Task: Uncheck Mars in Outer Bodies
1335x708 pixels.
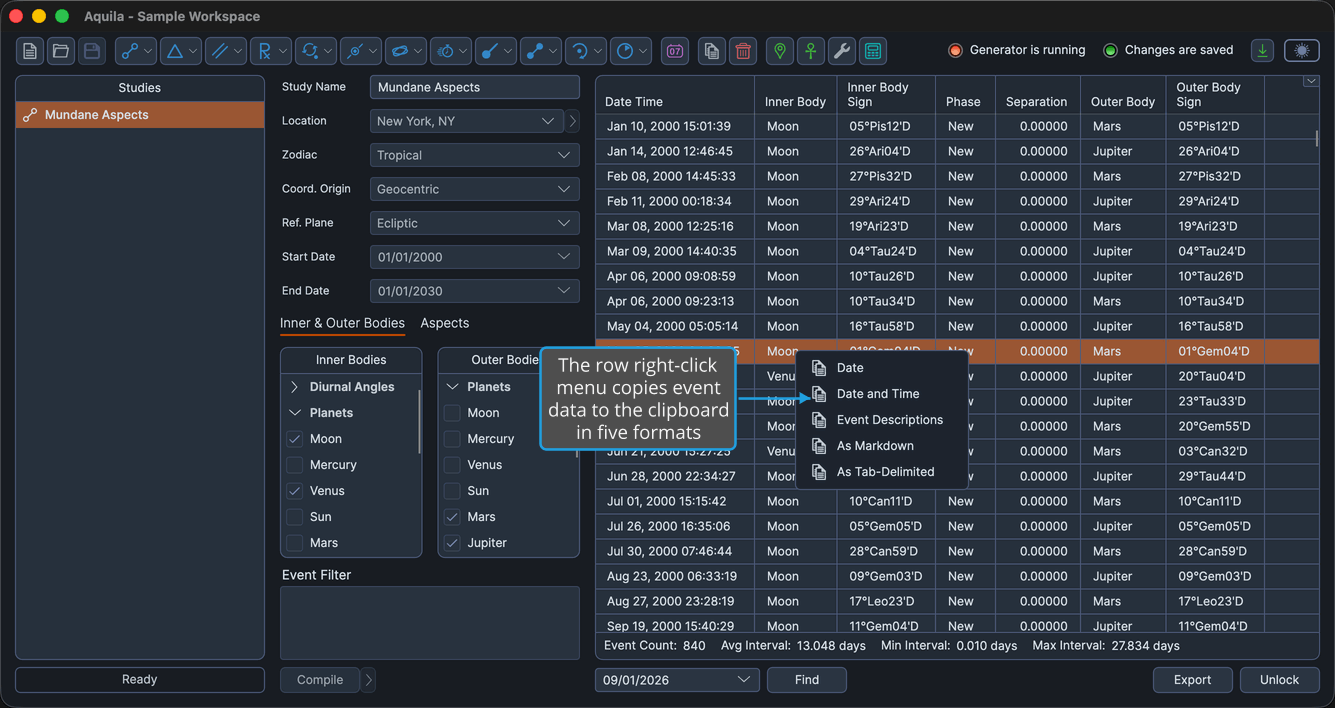Action: [452, 517]
